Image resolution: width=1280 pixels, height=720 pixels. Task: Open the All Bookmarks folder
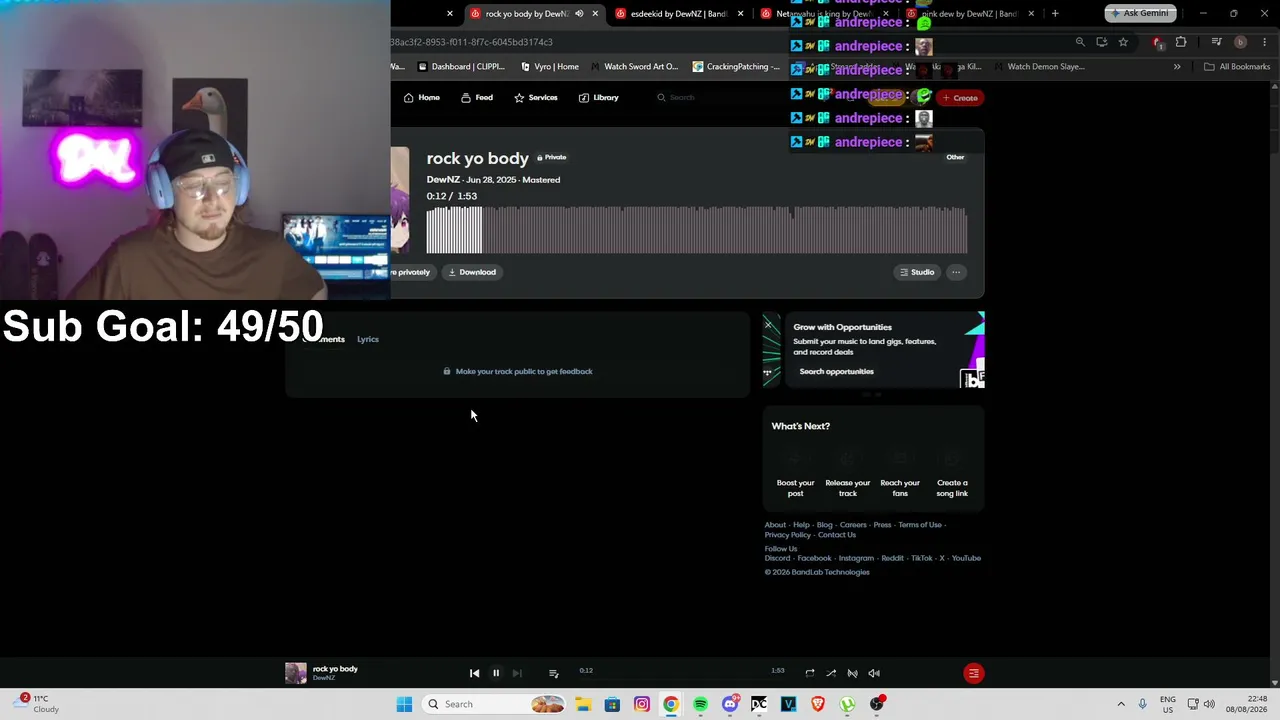1237,67
